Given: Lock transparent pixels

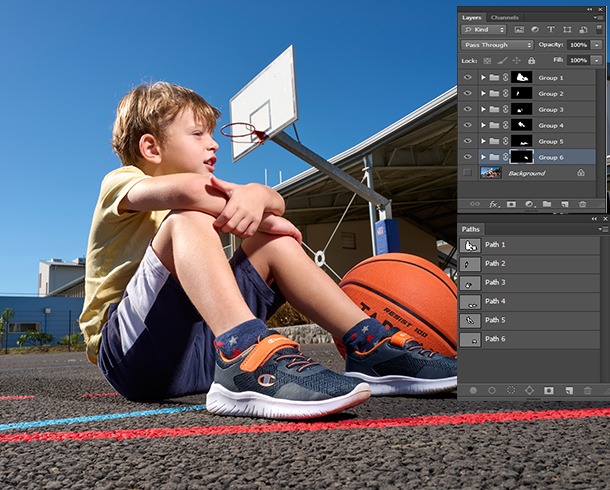Looking at the screenshot, I should click(487, 61).
